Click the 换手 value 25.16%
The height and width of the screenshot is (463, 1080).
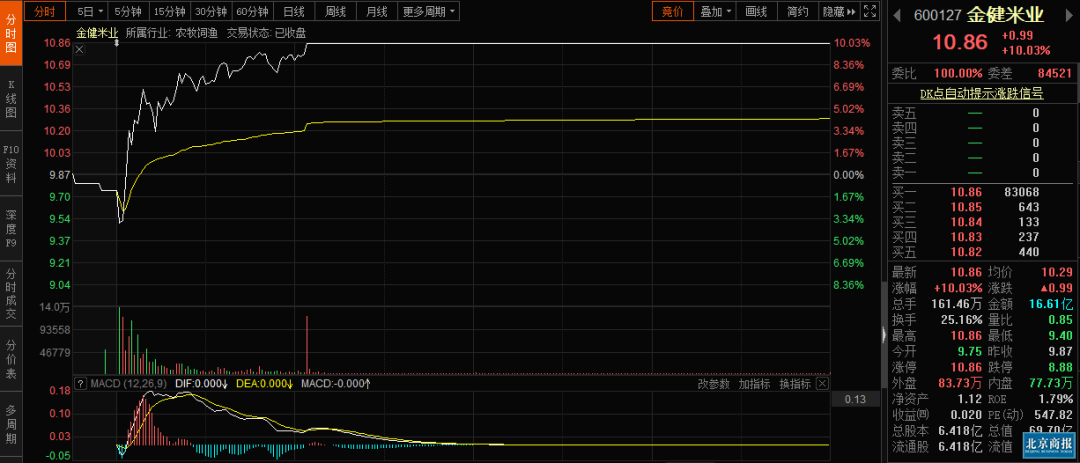tap(963, 320)
